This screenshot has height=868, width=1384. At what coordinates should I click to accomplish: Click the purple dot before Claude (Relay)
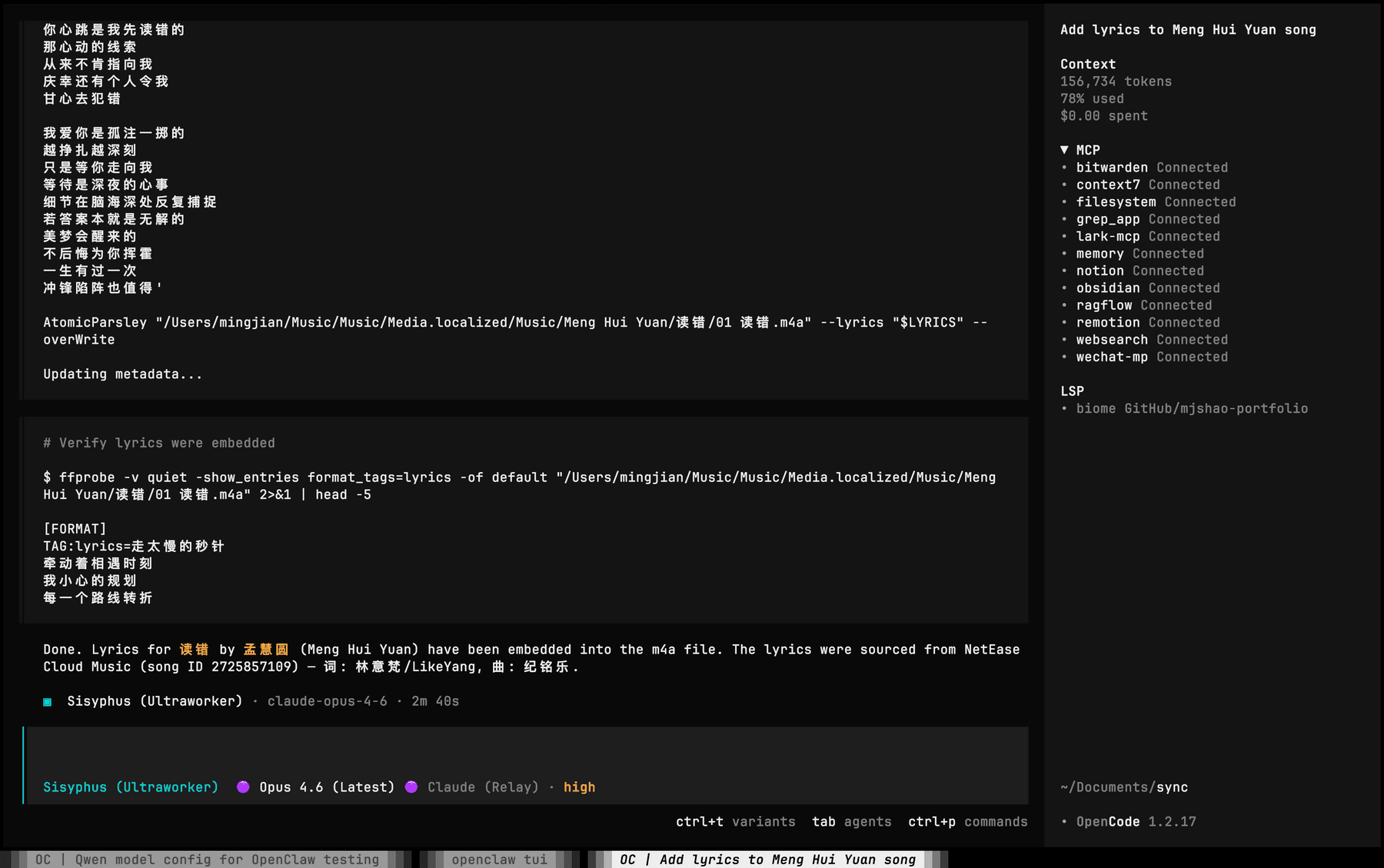[411, 787]
